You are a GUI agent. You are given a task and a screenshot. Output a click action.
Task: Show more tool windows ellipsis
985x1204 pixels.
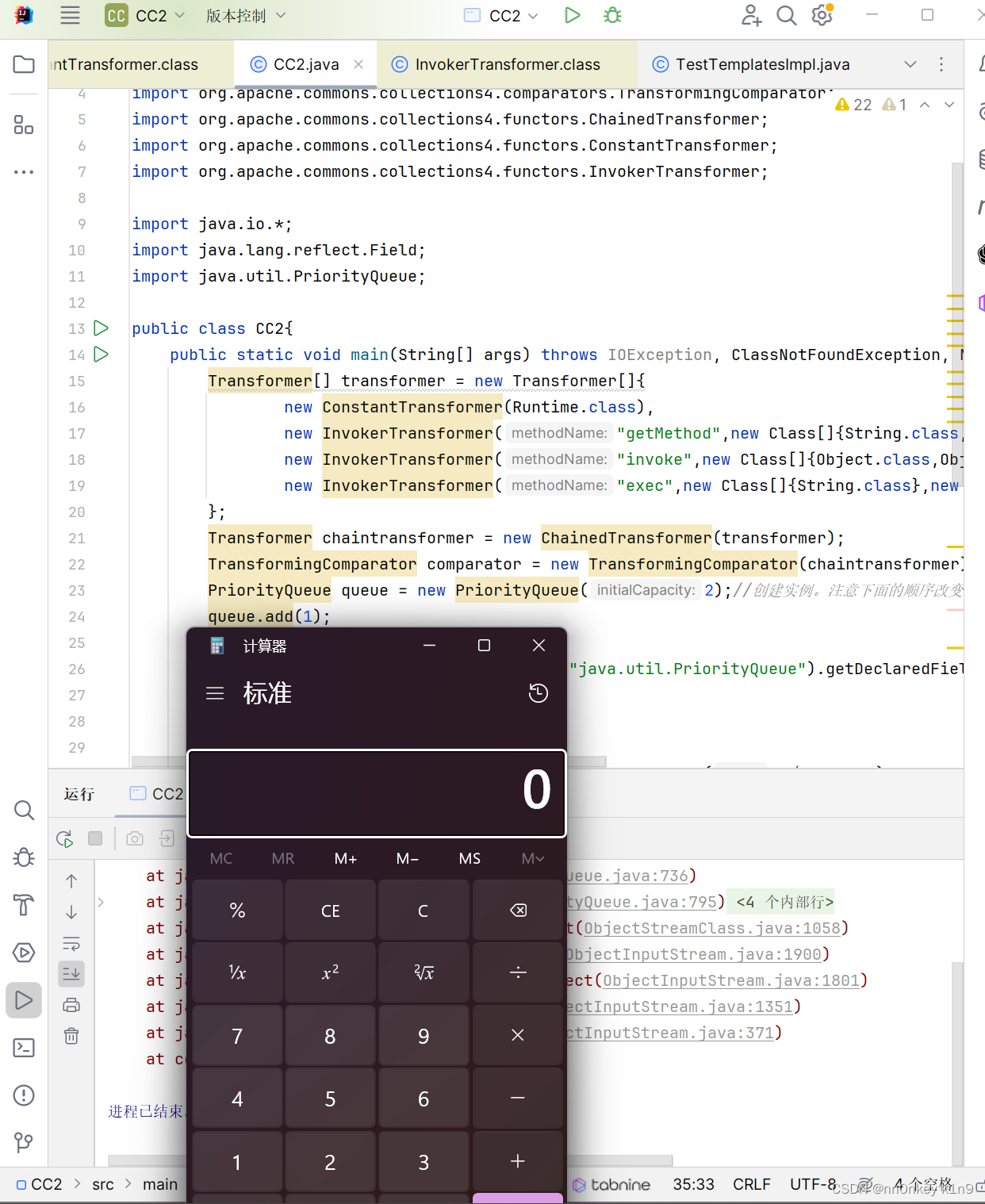pos(24,171)
